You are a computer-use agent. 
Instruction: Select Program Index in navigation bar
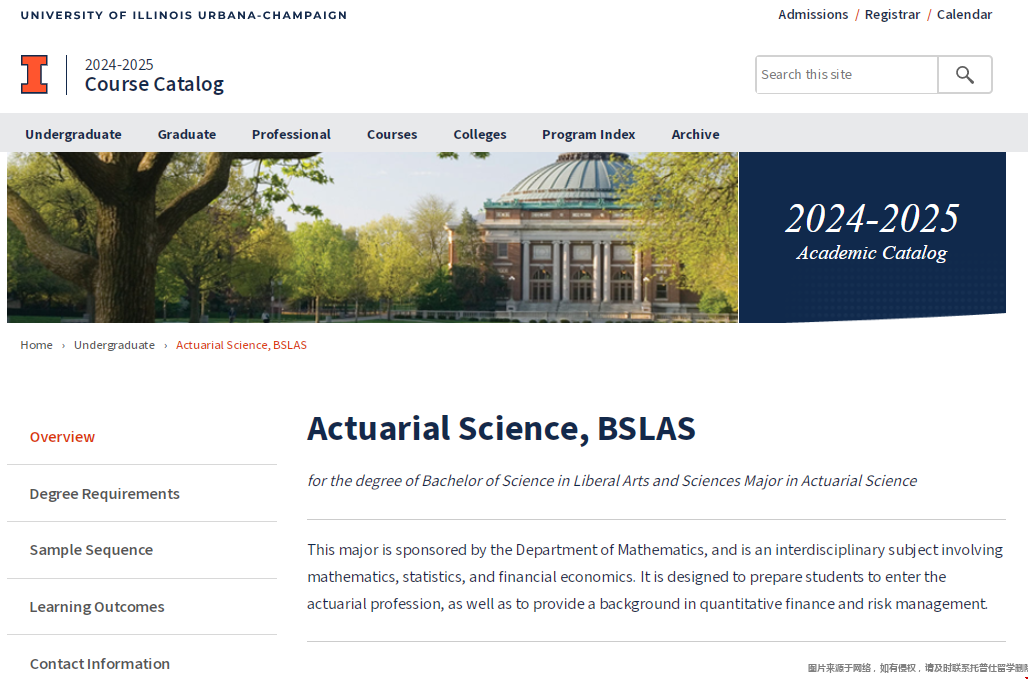point(589,134)
